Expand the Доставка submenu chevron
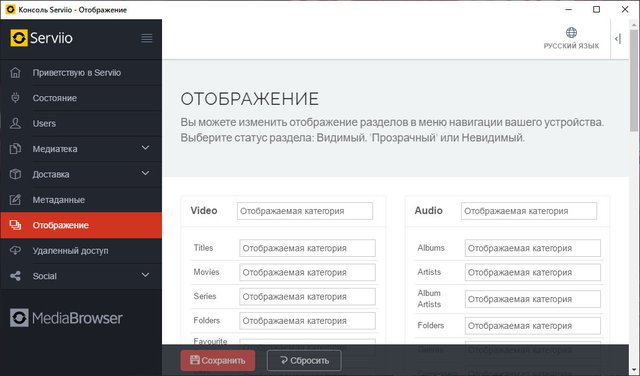Viewport: 640px width, 376px height. coord(145,173)
